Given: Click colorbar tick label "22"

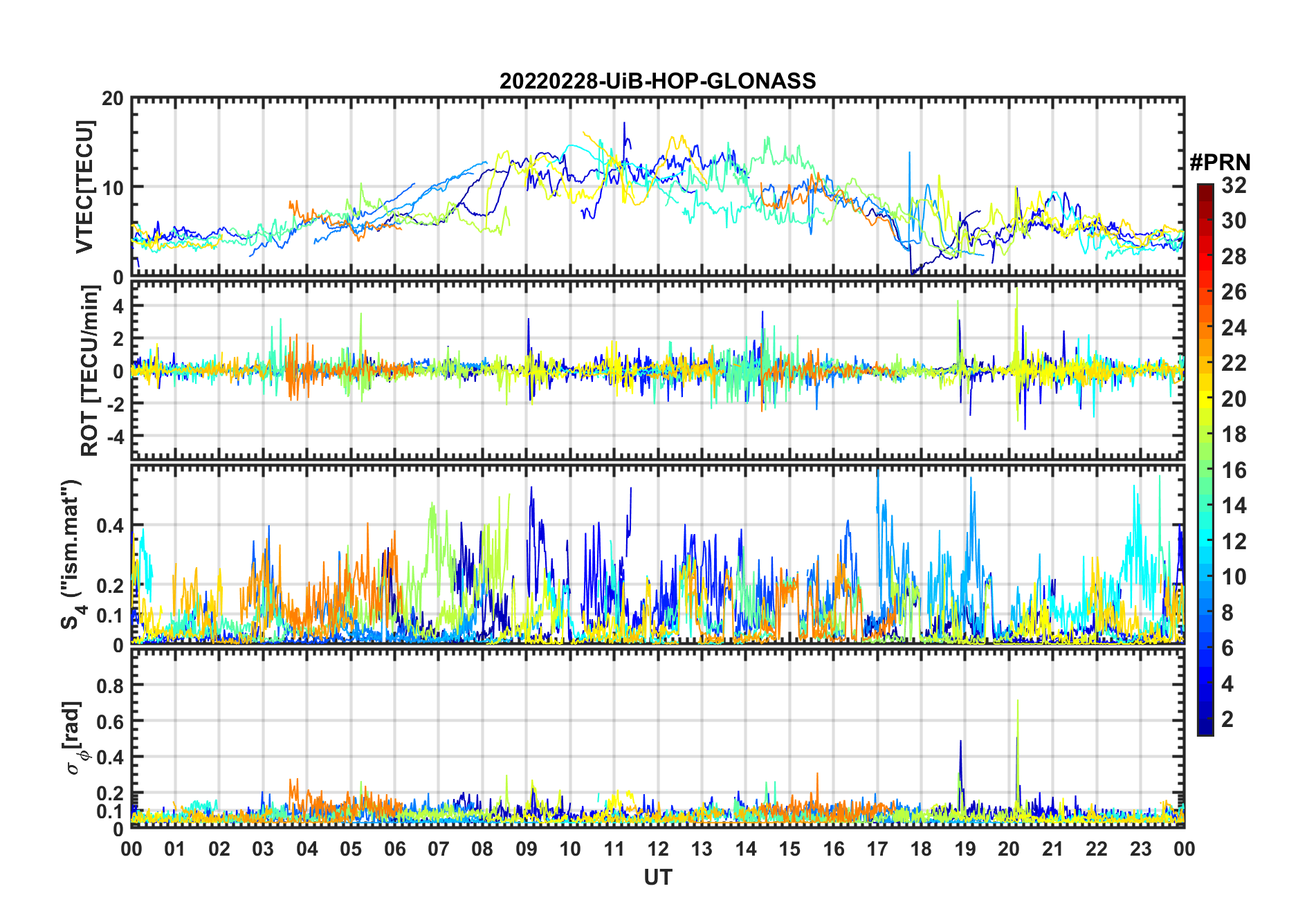Looking at the screenshot, I should (x=1234, y=363).
